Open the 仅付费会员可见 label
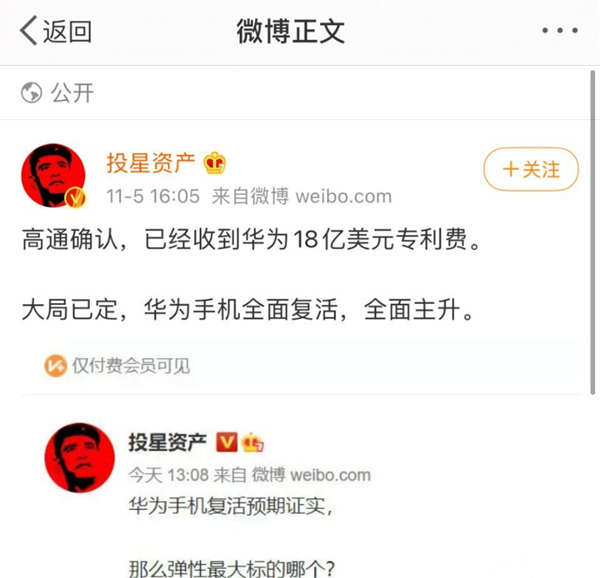Screen dimensions: 600x578 tap(131, 366)
